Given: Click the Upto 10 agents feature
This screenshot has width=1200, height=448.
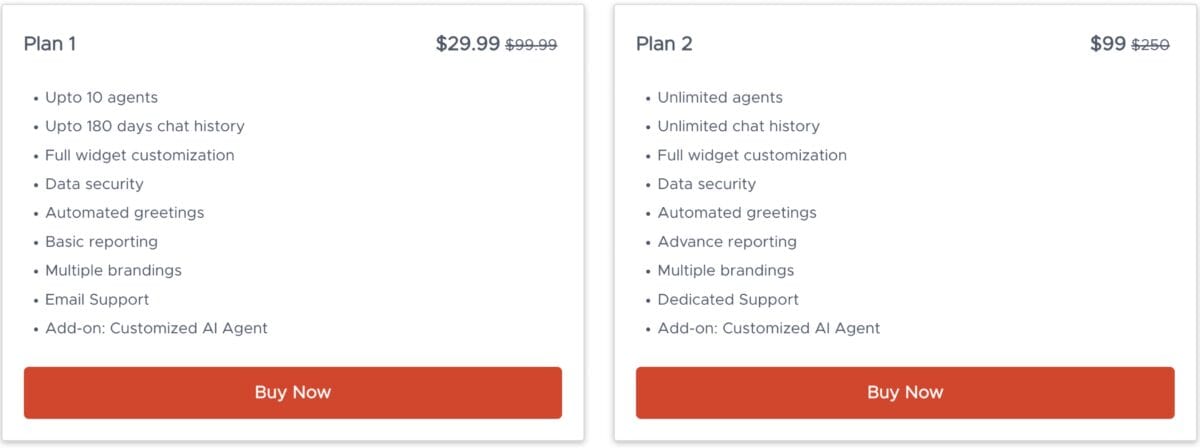Looking at the screenshot, I should pos(101,98).
